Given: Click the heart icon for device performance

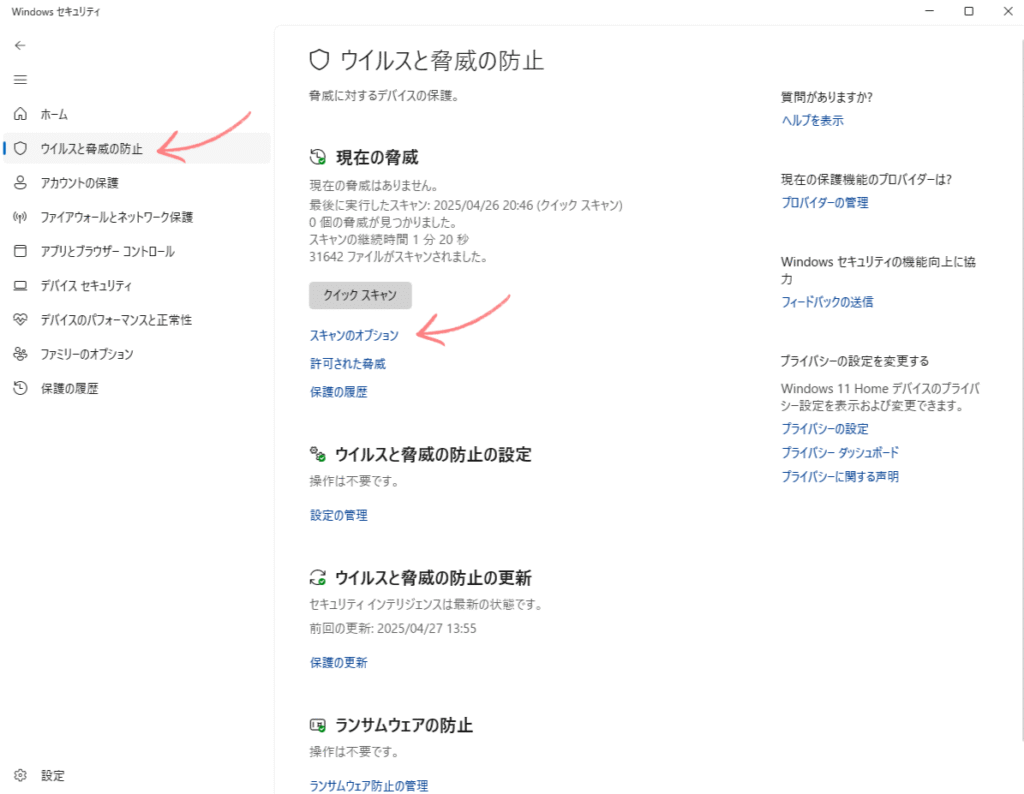Looking at the screenshot, I should pos(20,319).
